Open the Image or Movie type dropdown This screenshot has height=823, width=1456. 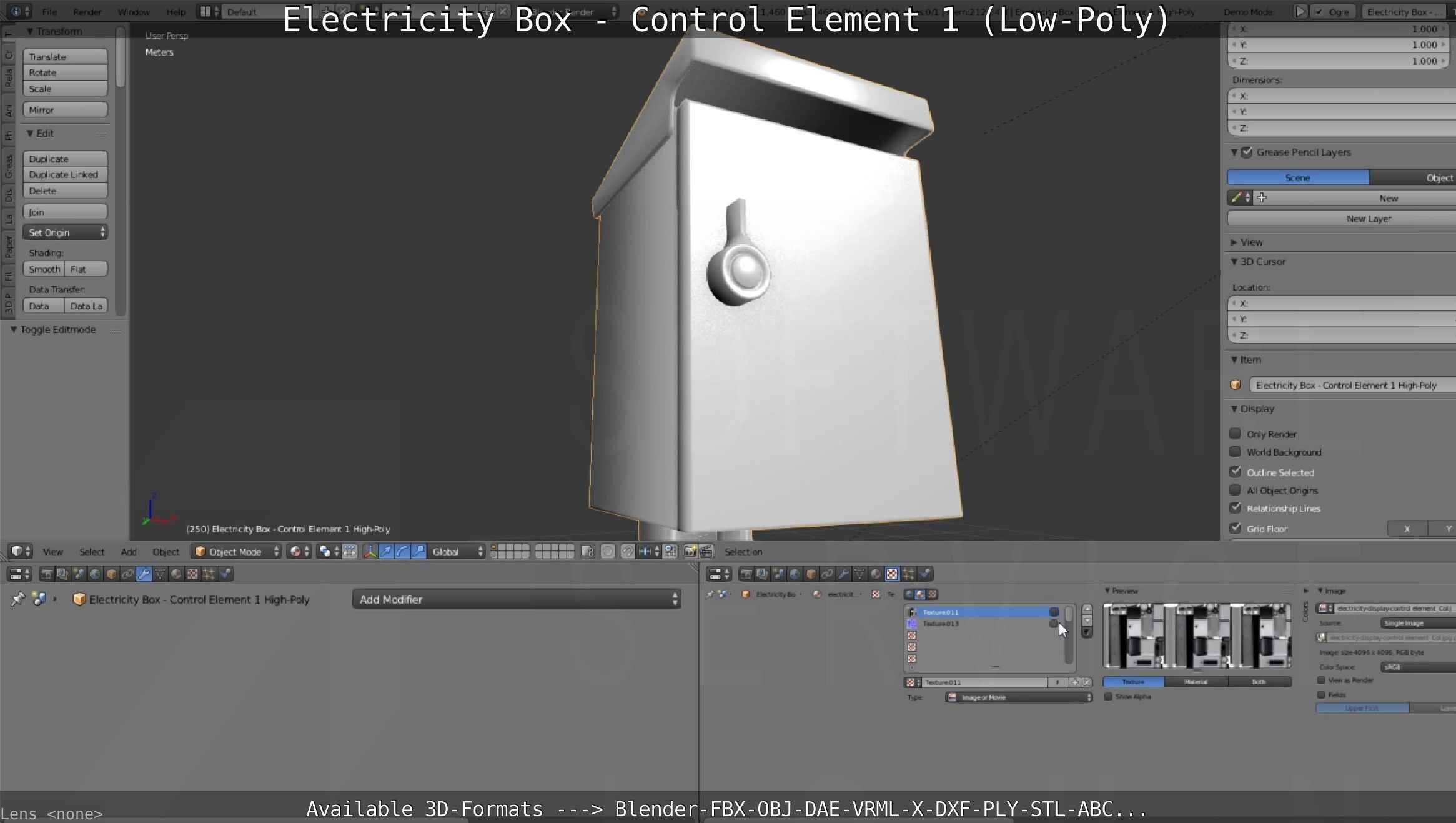click(x=1019, y=697)
